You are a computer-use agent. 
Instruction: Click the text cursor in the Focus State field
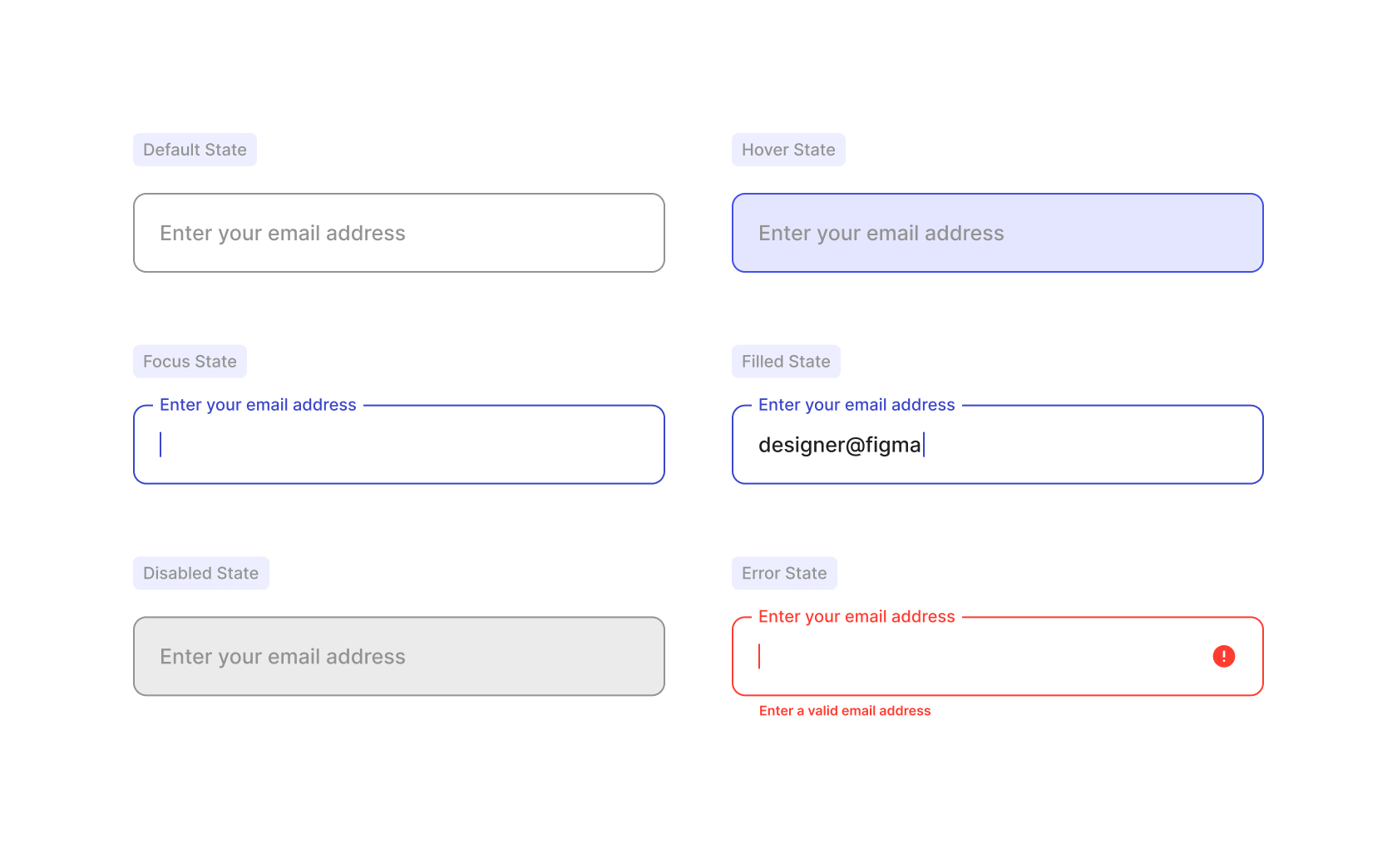point(160,445)
